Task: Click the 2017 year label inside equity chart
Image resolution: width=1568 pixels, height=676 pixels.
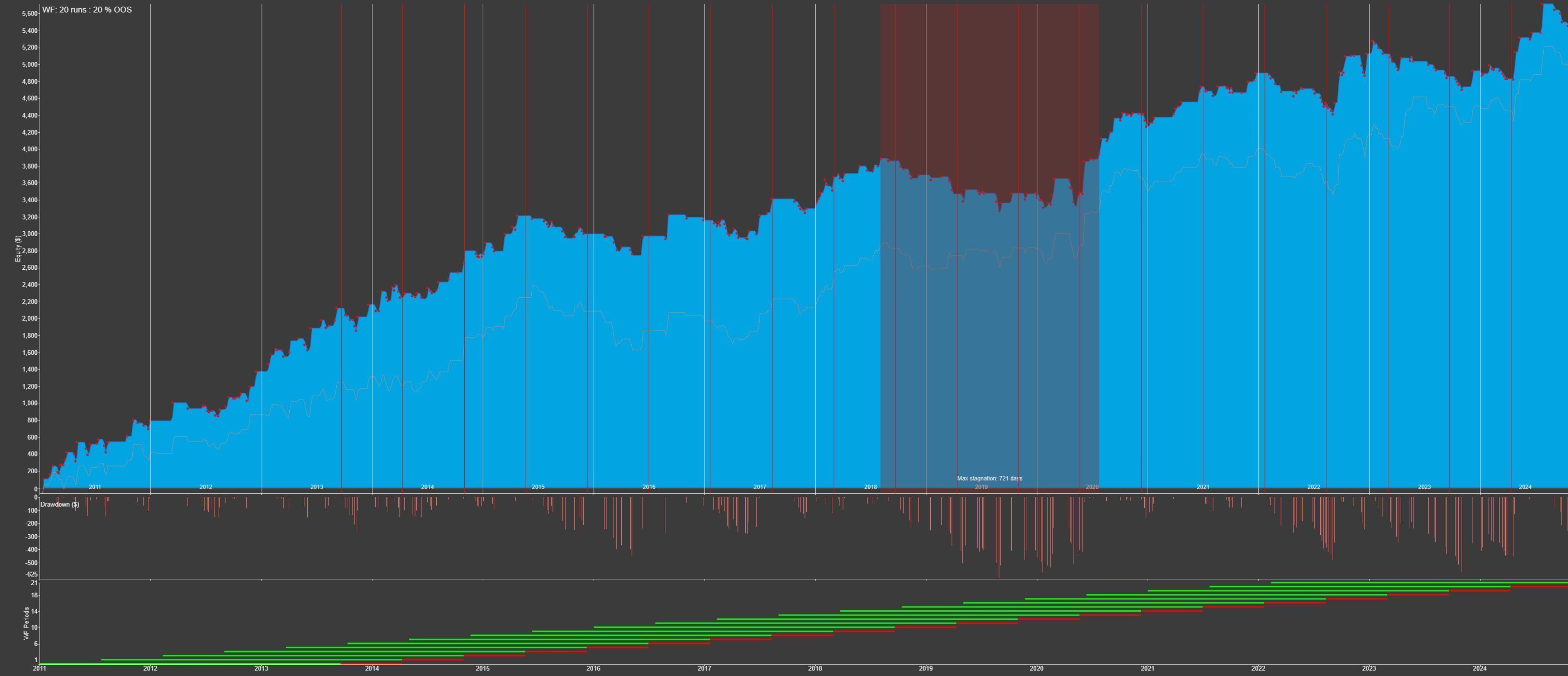Action: pos(760,487)
